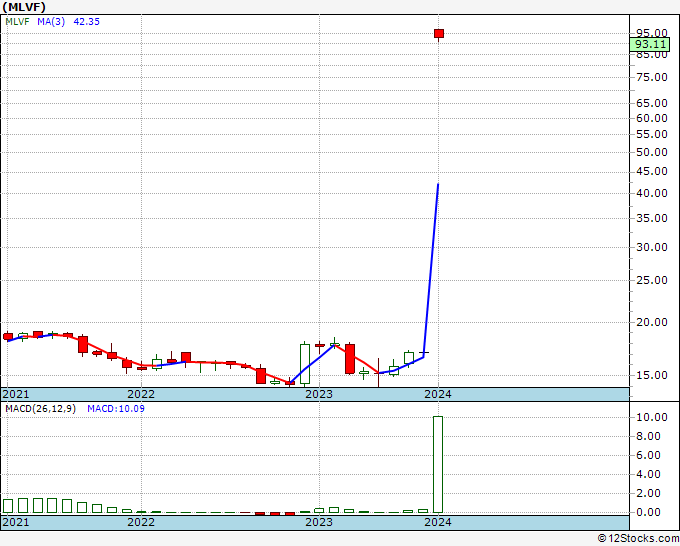The width and height of the screenshot is (680, 546).
Task: Click 2021 on the price chart timeline
Action: pos(16,394)
